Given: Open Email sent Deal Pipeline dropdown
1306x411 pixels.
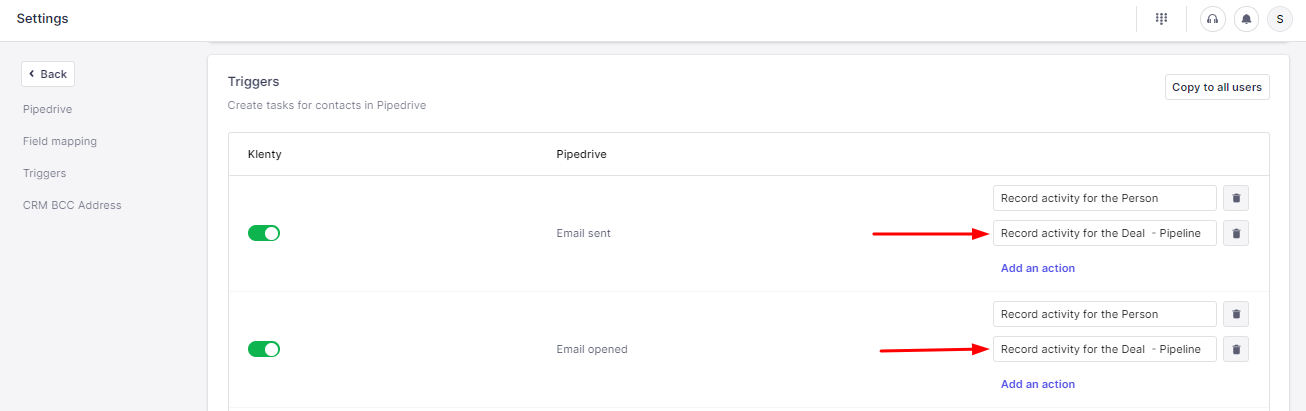Looking at the screenshot, I should point(1104,233).
